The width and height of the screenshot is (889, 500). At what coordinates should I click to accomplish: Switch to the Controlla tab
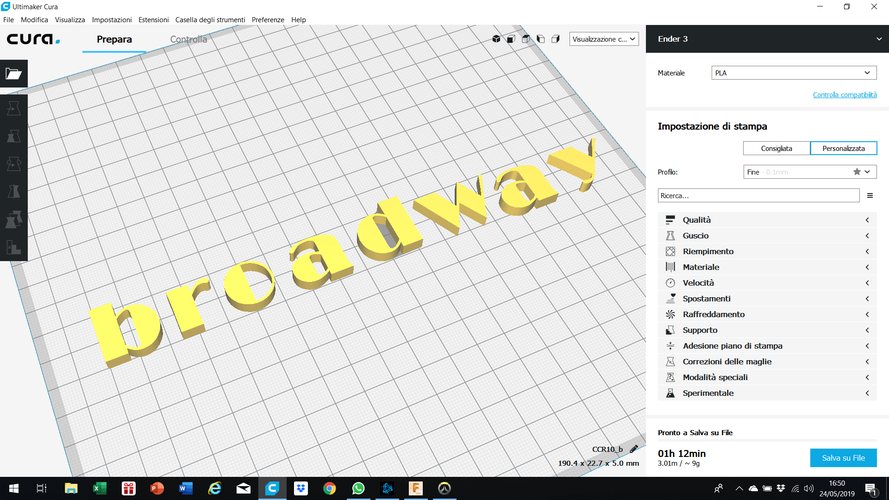point(189,39)
